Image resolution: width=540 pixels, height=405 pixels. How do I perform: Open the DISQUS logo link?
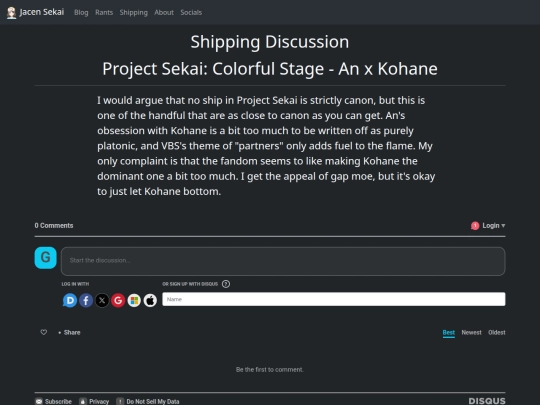pos(487,401)
